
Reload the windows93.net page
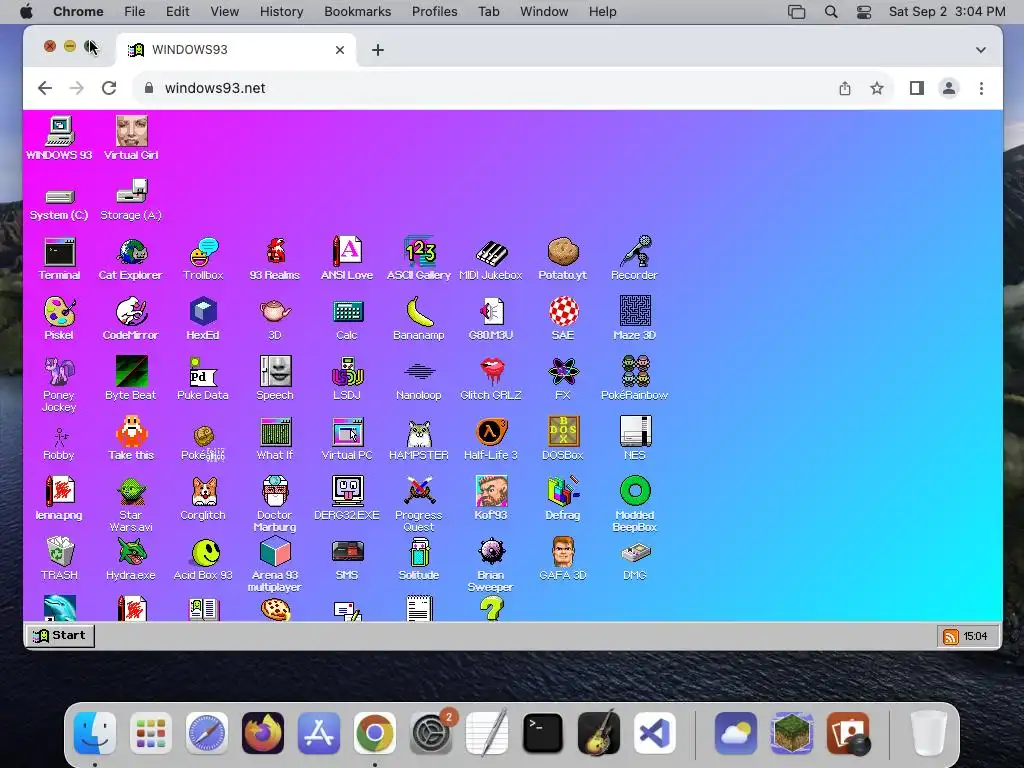109,88
